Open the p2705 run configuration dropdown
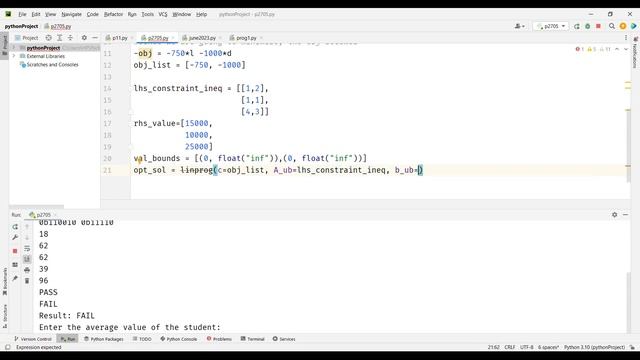This screenshot has width=640, height=360. [x=551, y=26]
